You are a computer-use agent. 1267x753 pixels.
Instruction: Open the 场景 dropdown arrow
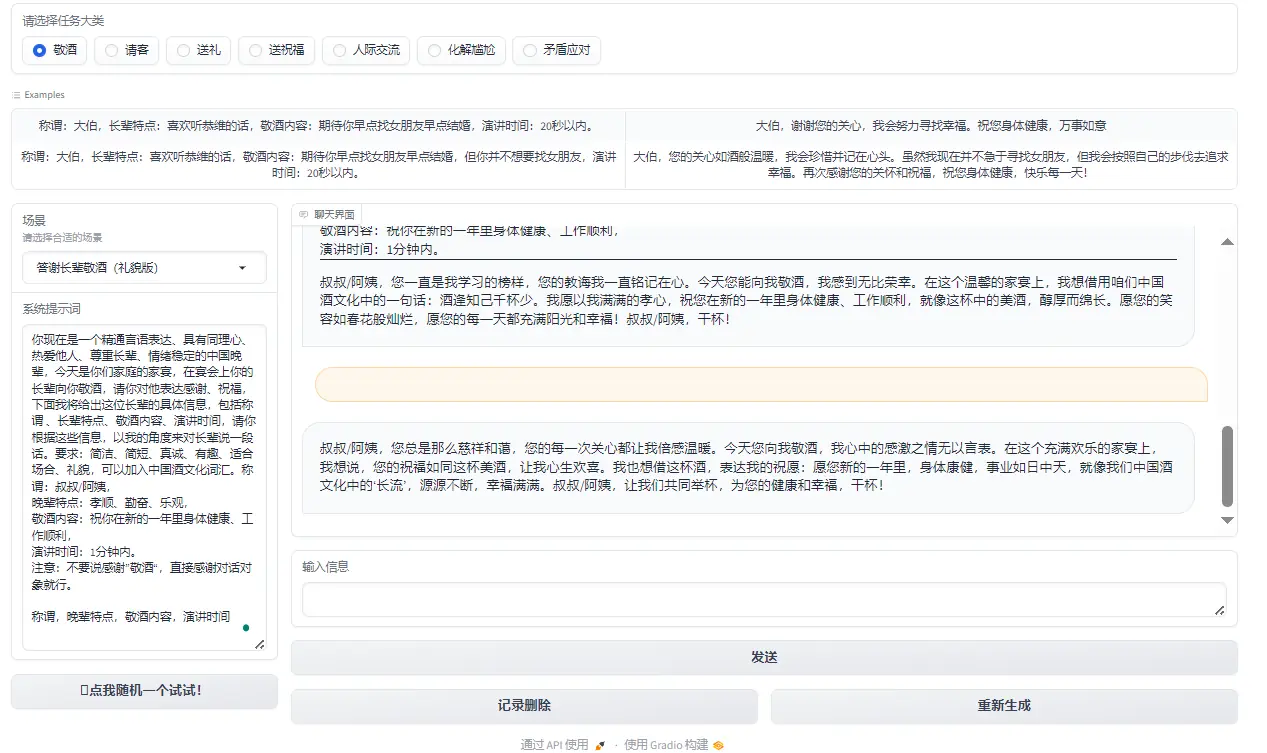[x=242, y=268]
